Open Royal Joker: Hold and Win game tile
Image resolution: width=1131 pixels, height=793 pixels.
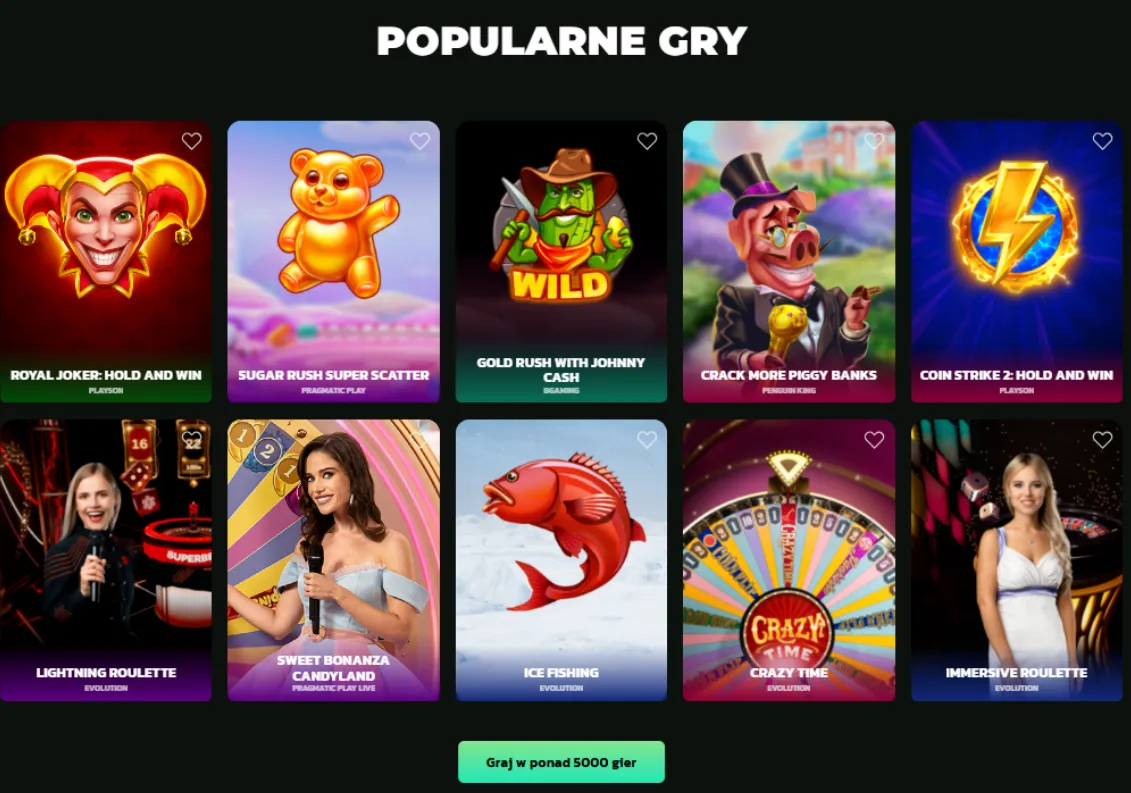106,261
